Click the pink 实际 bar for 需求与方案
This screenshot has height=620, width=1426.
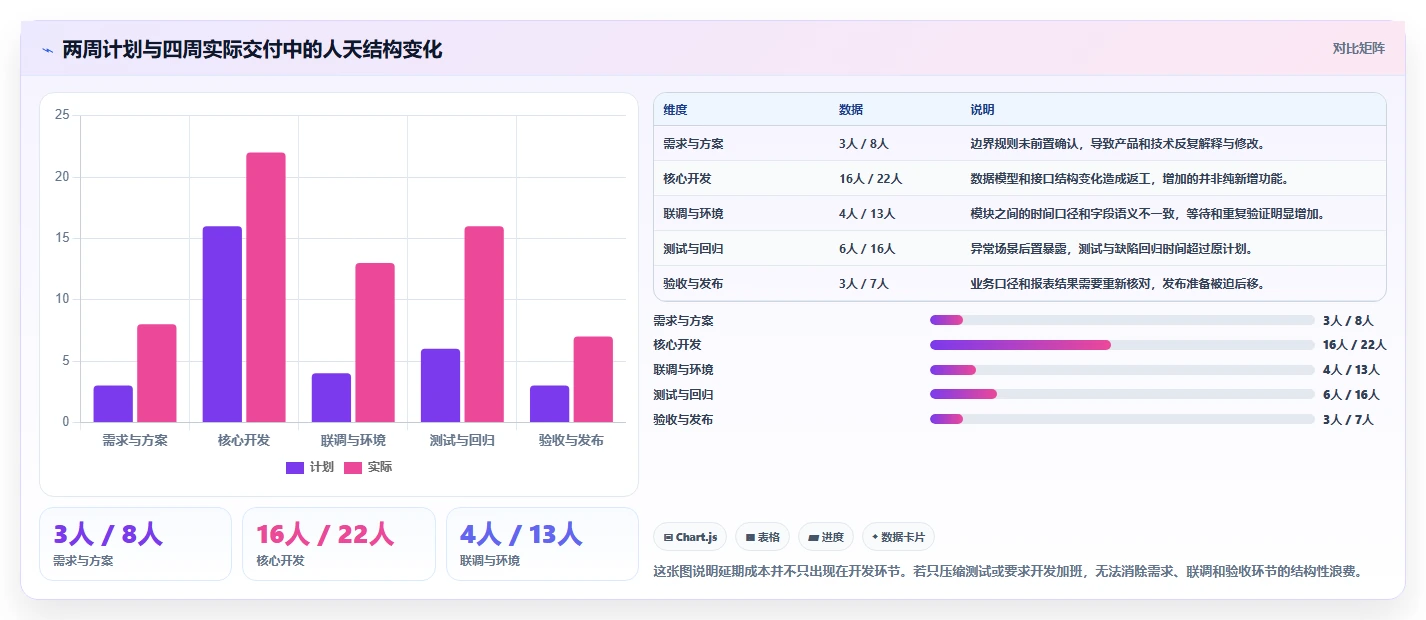pos(157,373)
